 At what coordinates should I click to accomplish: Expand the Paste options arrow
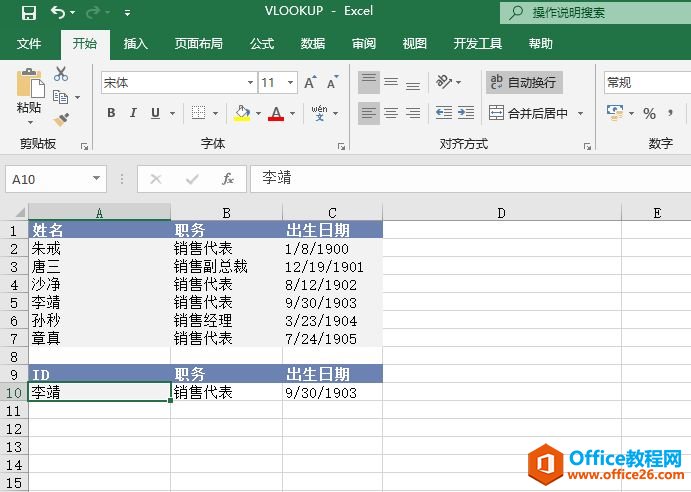click(x=30, y=122)
